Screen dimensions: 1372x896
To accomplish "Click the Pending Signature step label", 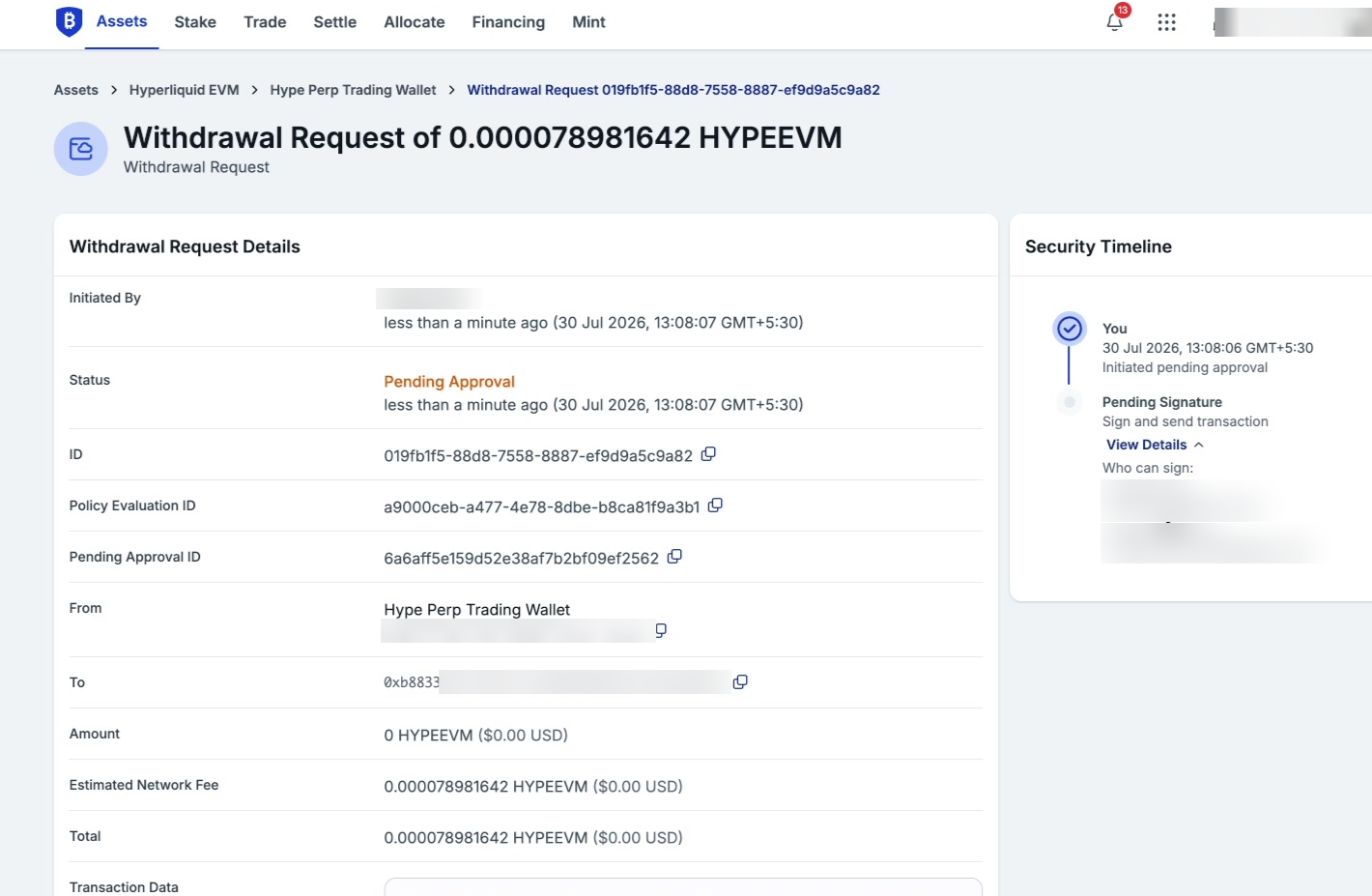I will [x=1162, y=402].
